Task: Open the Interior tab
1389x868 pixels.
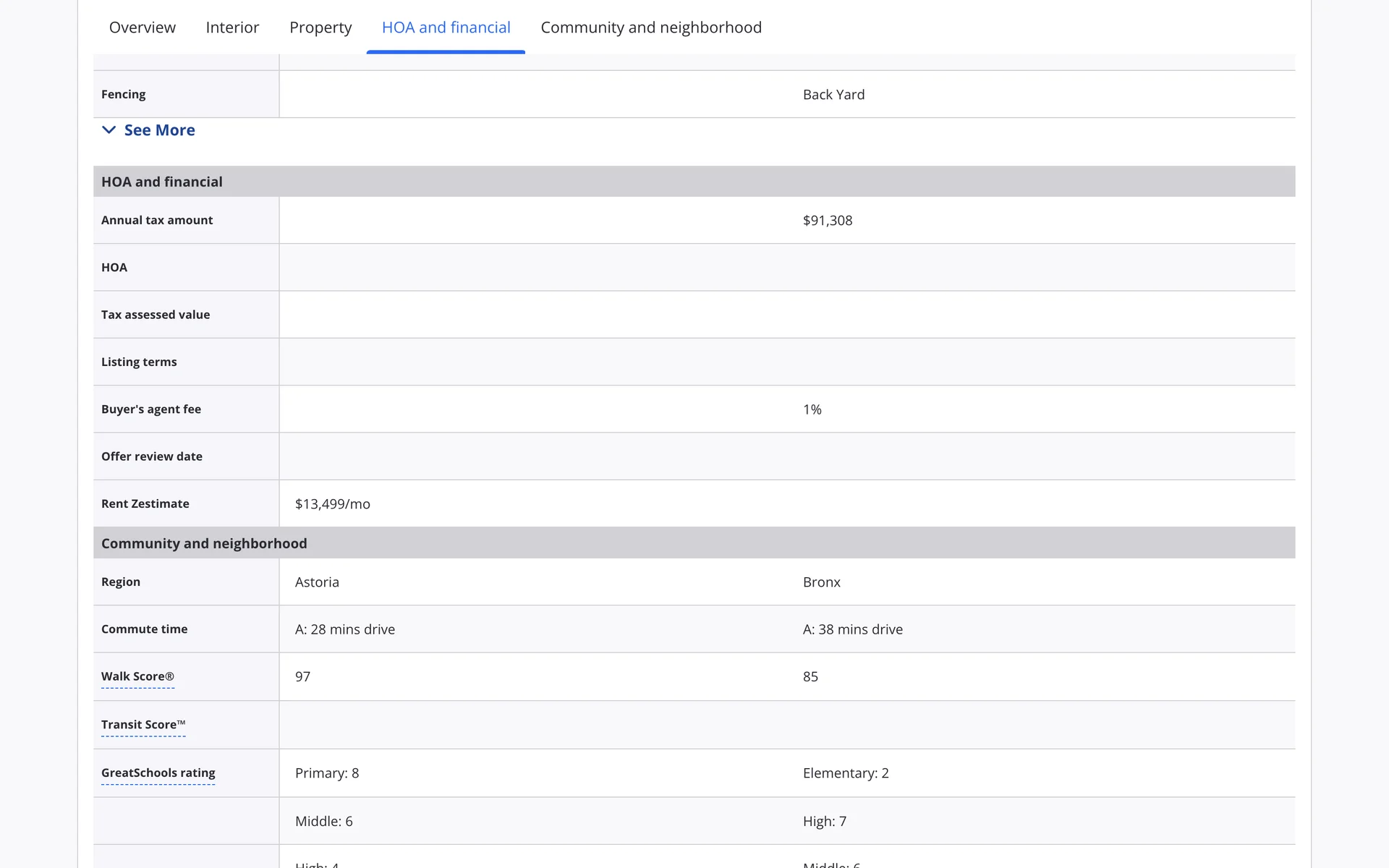Action: 232,27
